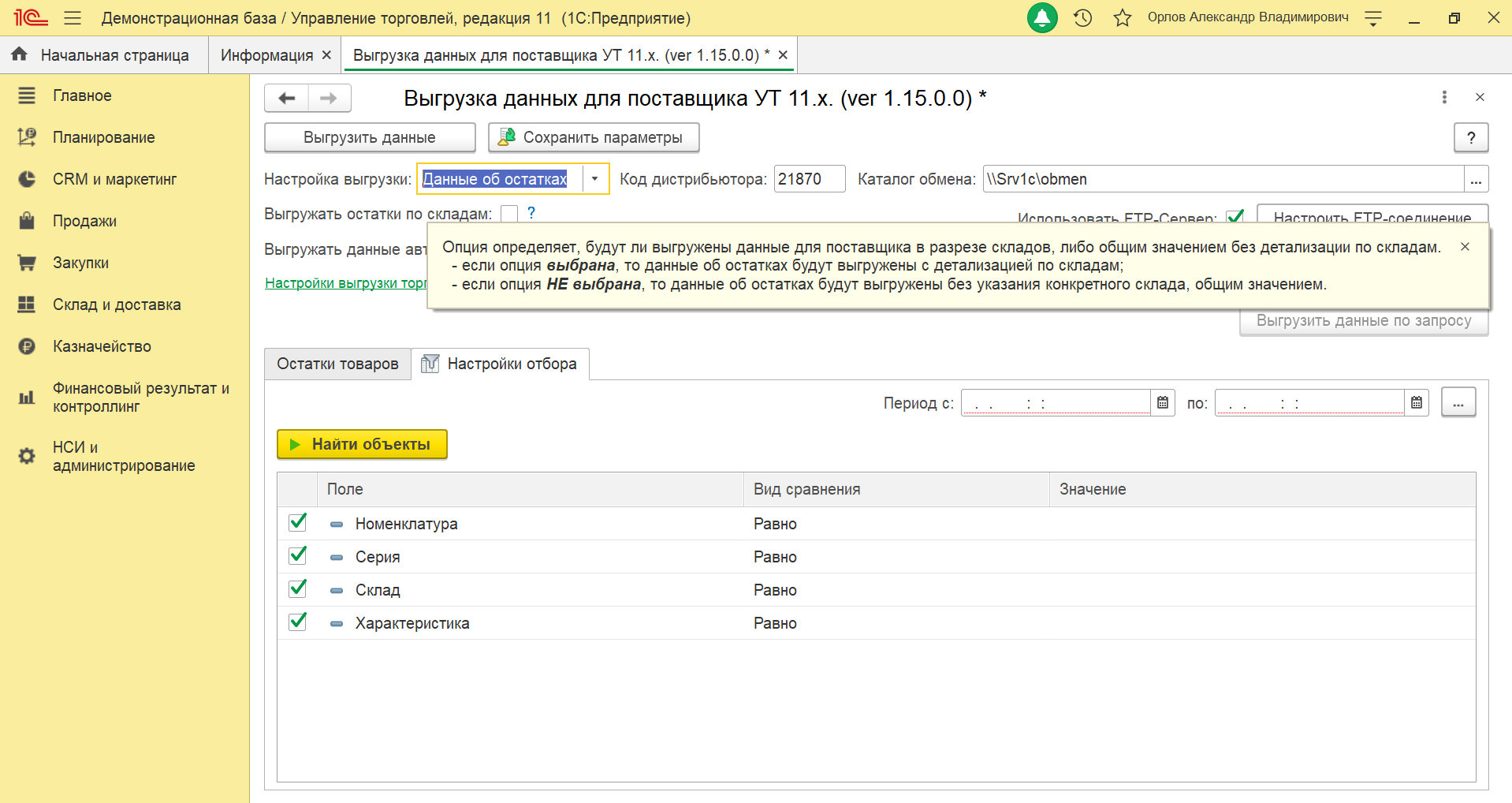
Task: Open the main hamburger menu
Action: [73, 17]
